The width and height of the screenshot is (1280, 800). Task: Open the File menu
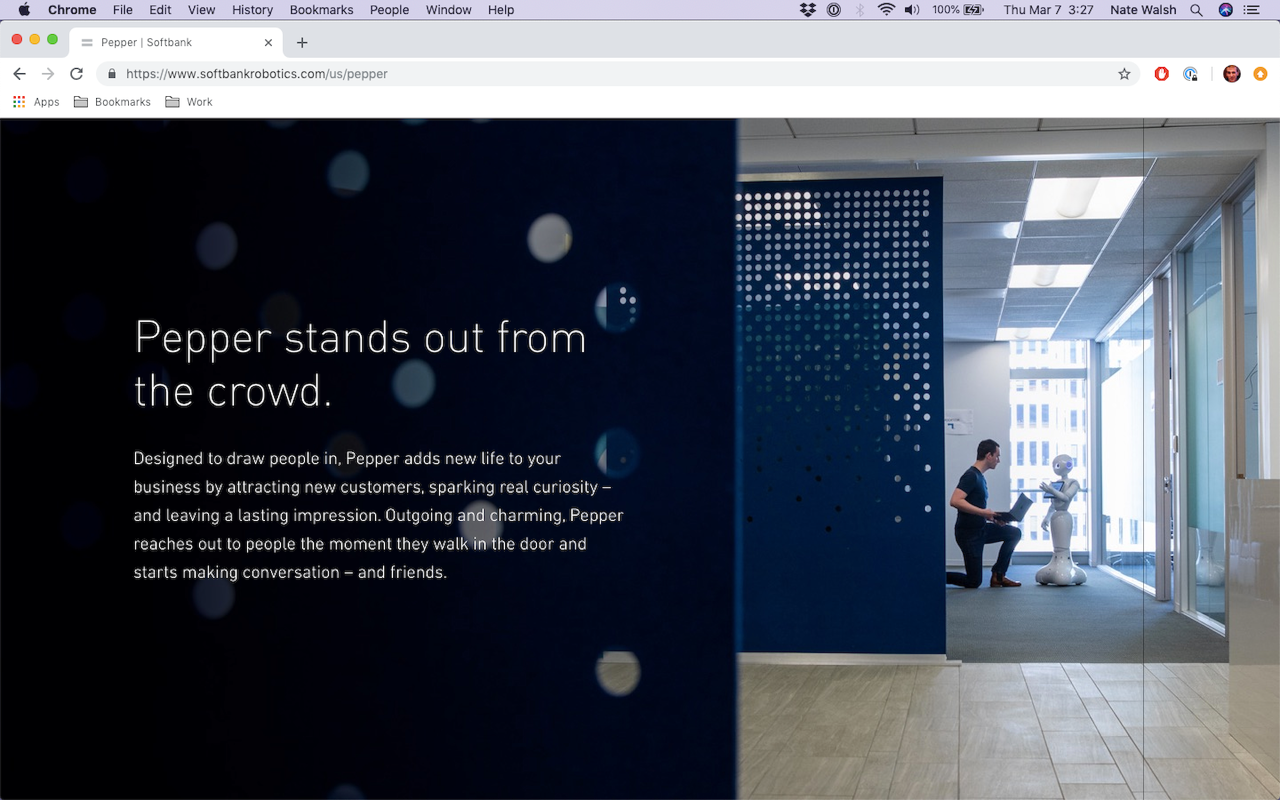(123, 10)
